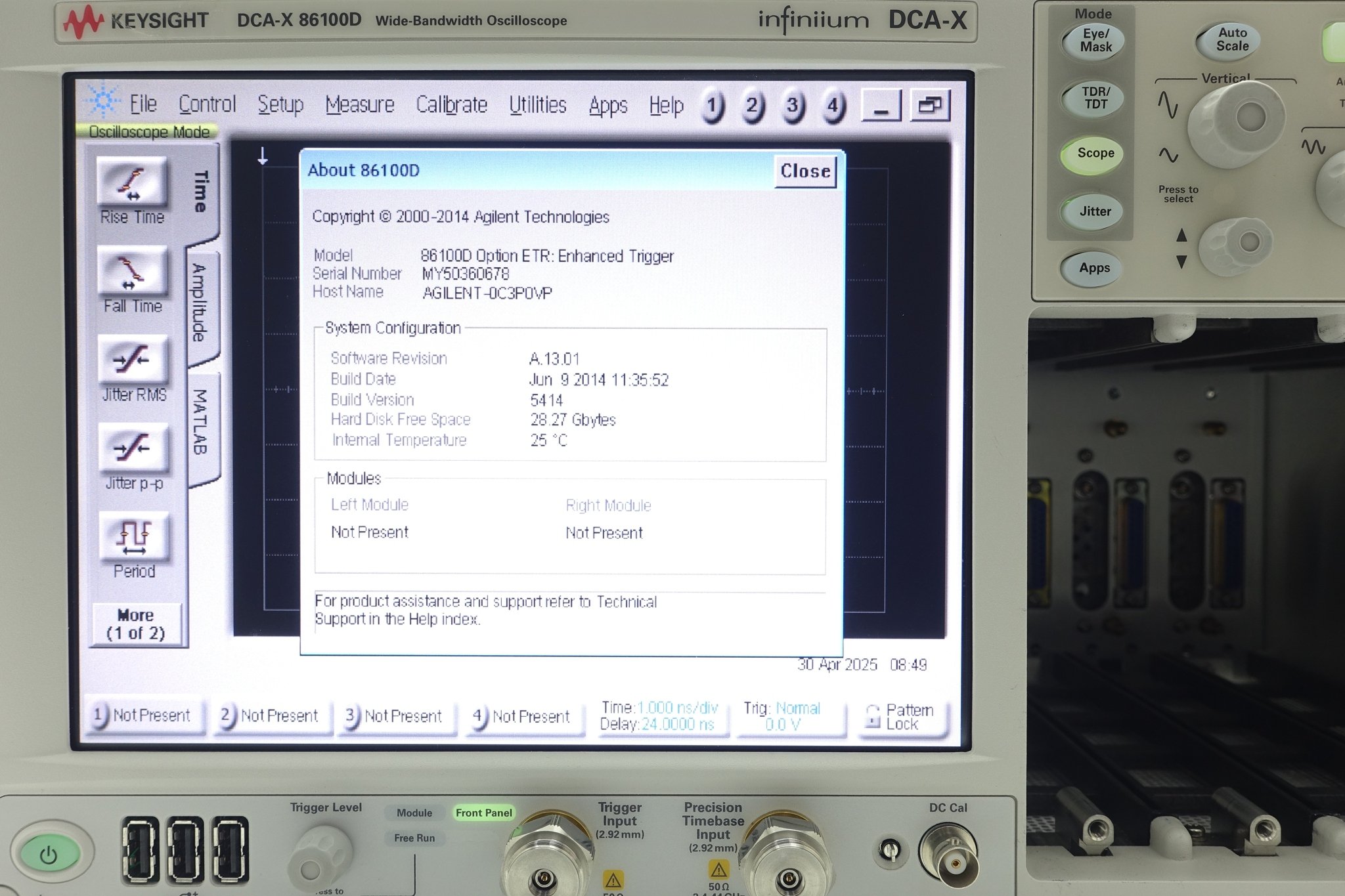Click the Hard Disk Free Space value 28.27 Gbytes

573,420
